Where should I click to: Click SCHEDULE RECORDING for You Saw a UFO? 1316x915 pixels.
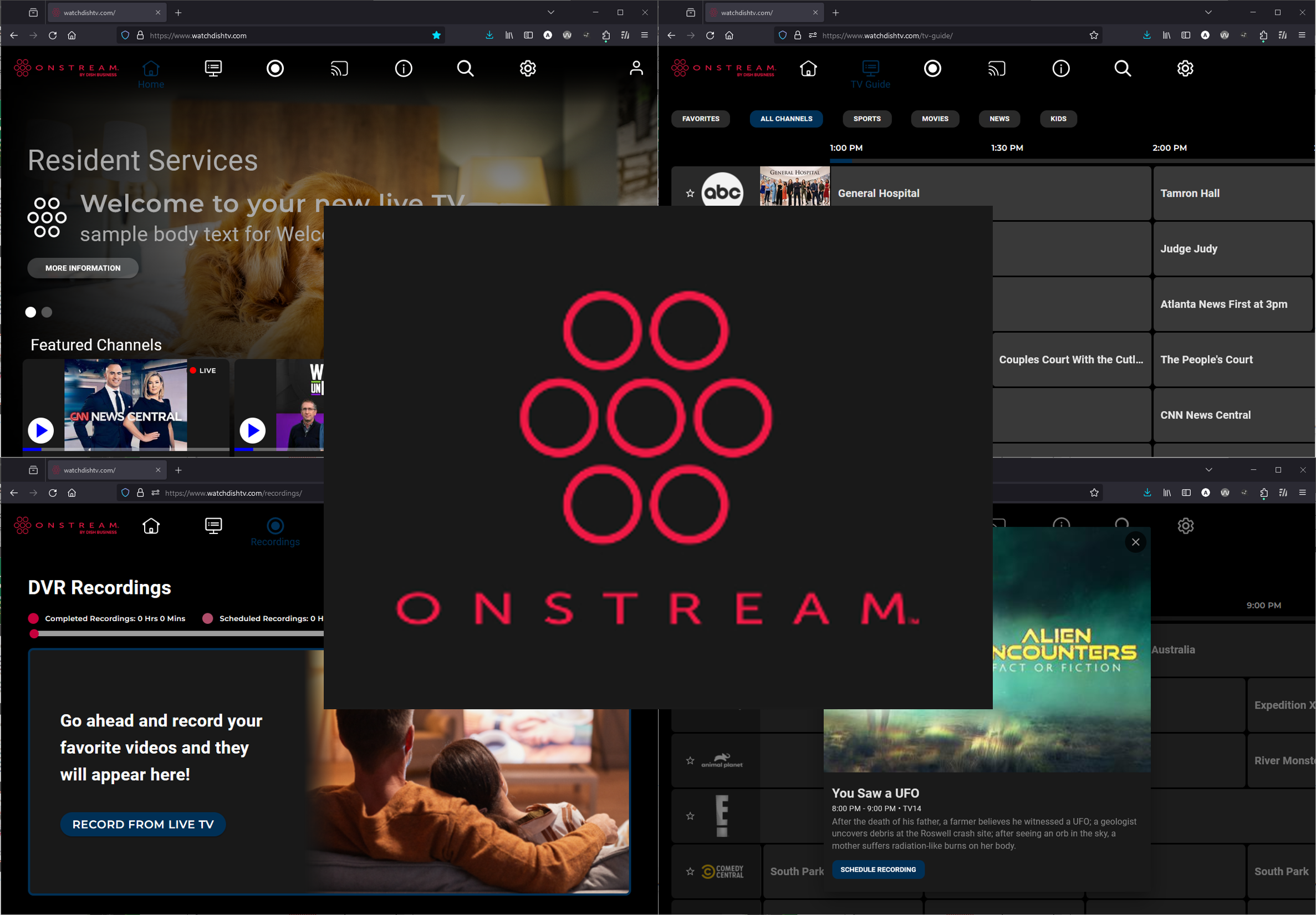click(877, 869)
